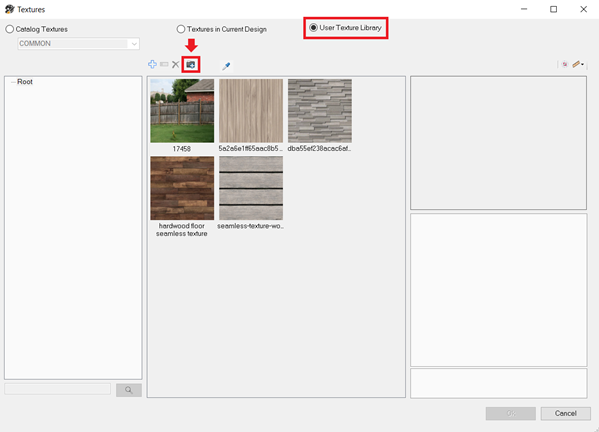Image resolution: width=599 pixels, height=432 pixels.
Task: Click the texture search input field
Action: (57, 389)
